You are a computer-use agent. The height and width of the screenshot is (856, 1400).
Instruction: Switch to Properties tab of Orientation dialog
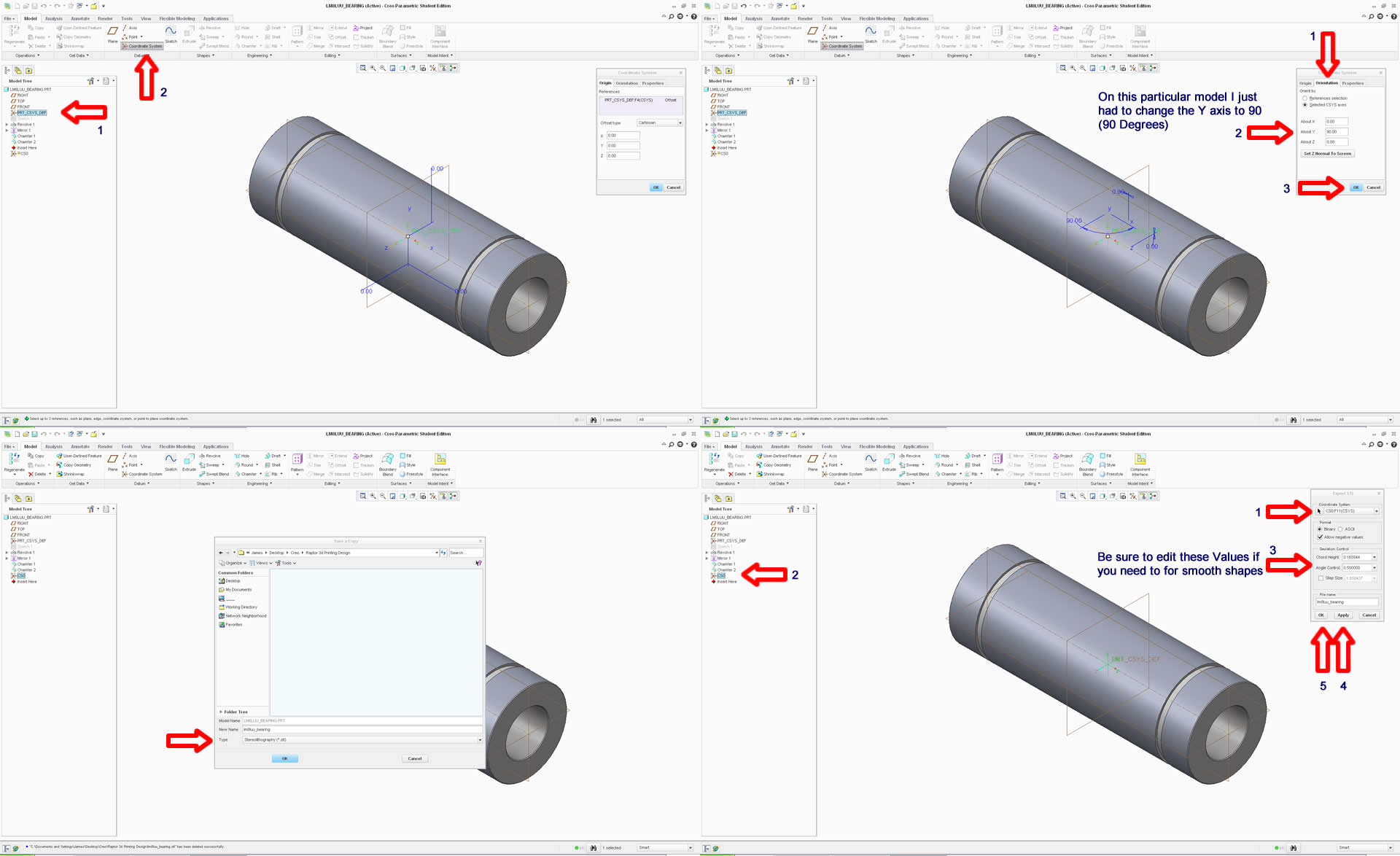pyautogui.click(x=1353, y=83)
